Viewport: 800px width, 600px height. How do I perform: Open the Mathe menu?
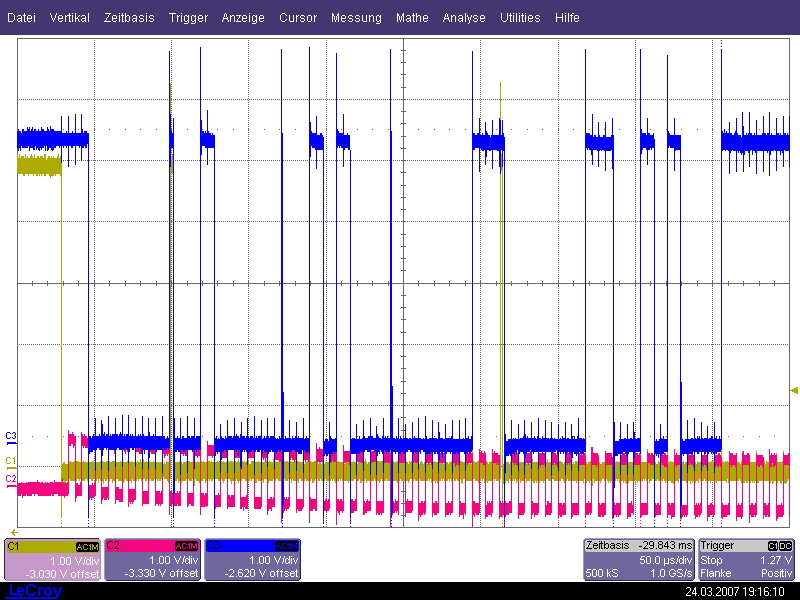(412, 18)
